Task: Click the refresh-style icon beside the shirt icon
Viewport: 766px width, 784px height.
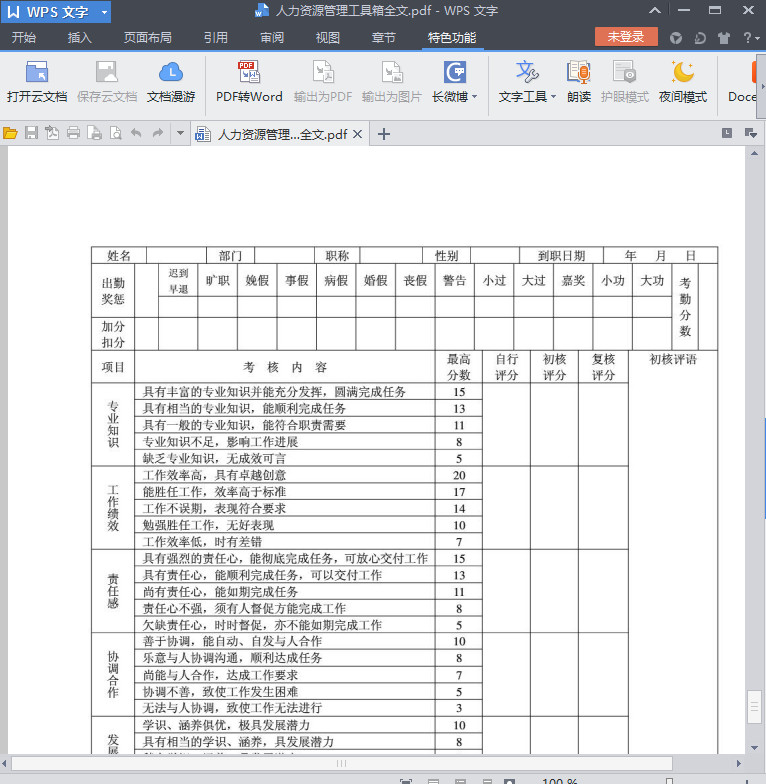Action: click(700, 38)
